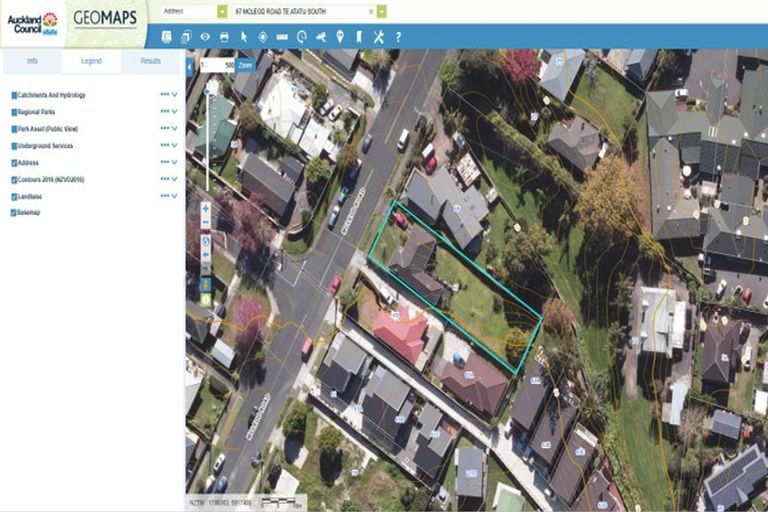Click the left arrow previous extent map button
The width and height of the screenshot is (768, 512).
tap(206, 255)
